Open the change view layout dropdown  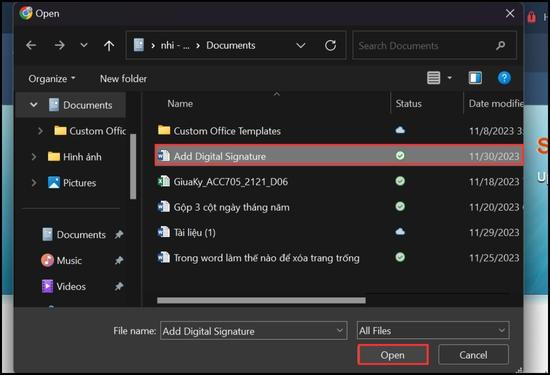pos(450,78)
